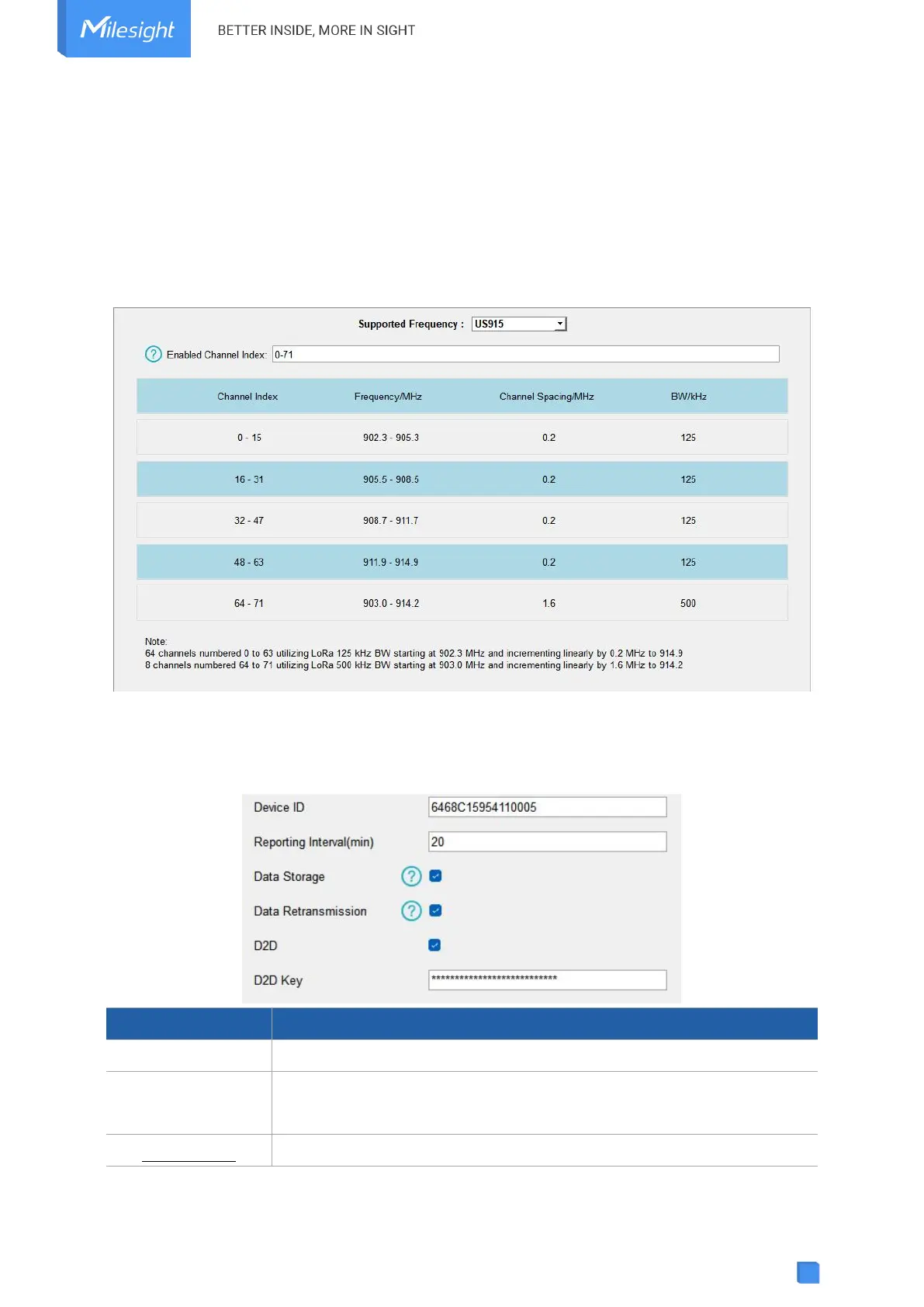Screen dimensions: 924x1307
Task: Click the D2D Key label
Action: pyautogui.click(x=278, y=980)
